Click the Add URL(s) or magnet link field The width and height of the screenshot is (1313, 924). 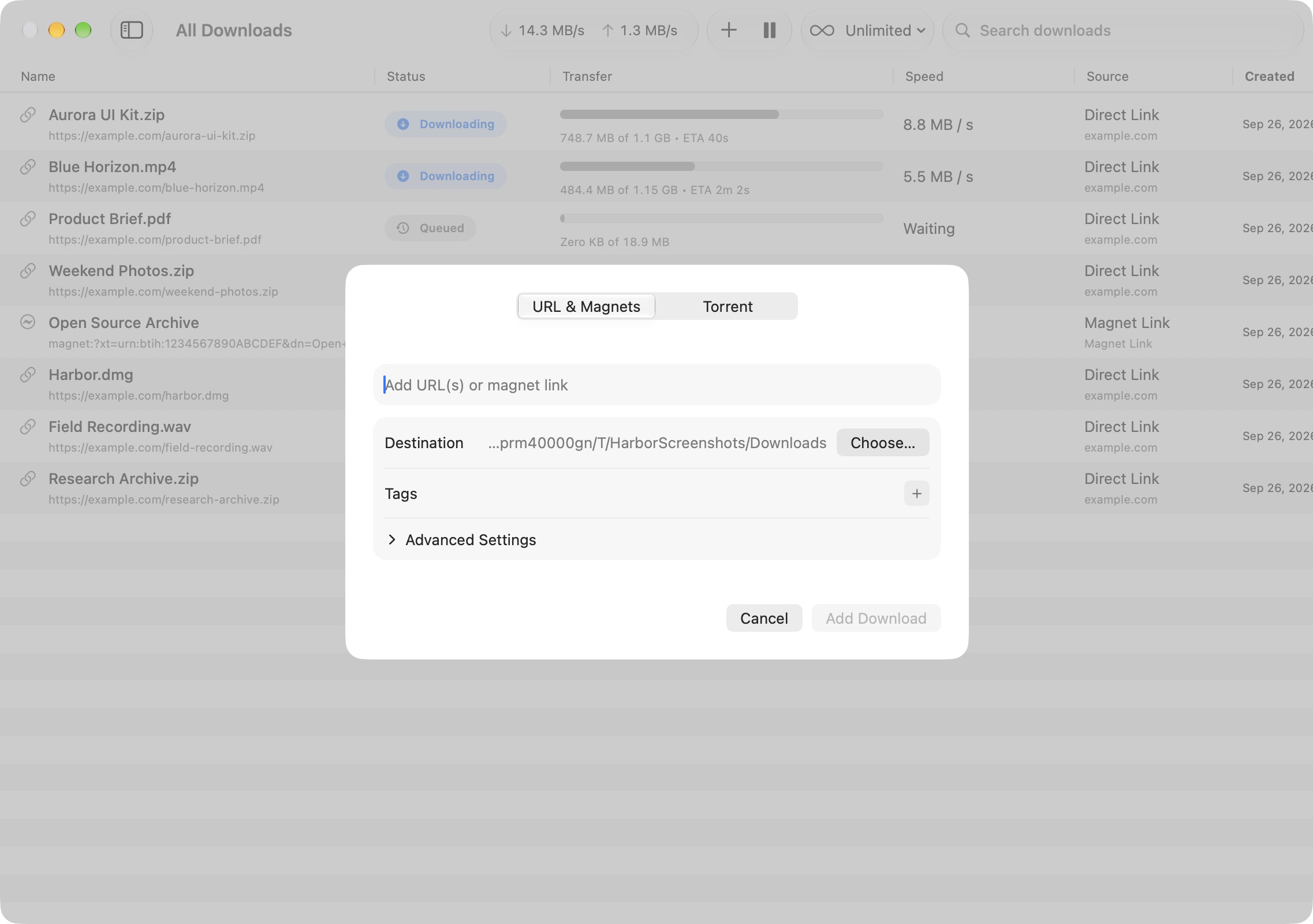656,385
